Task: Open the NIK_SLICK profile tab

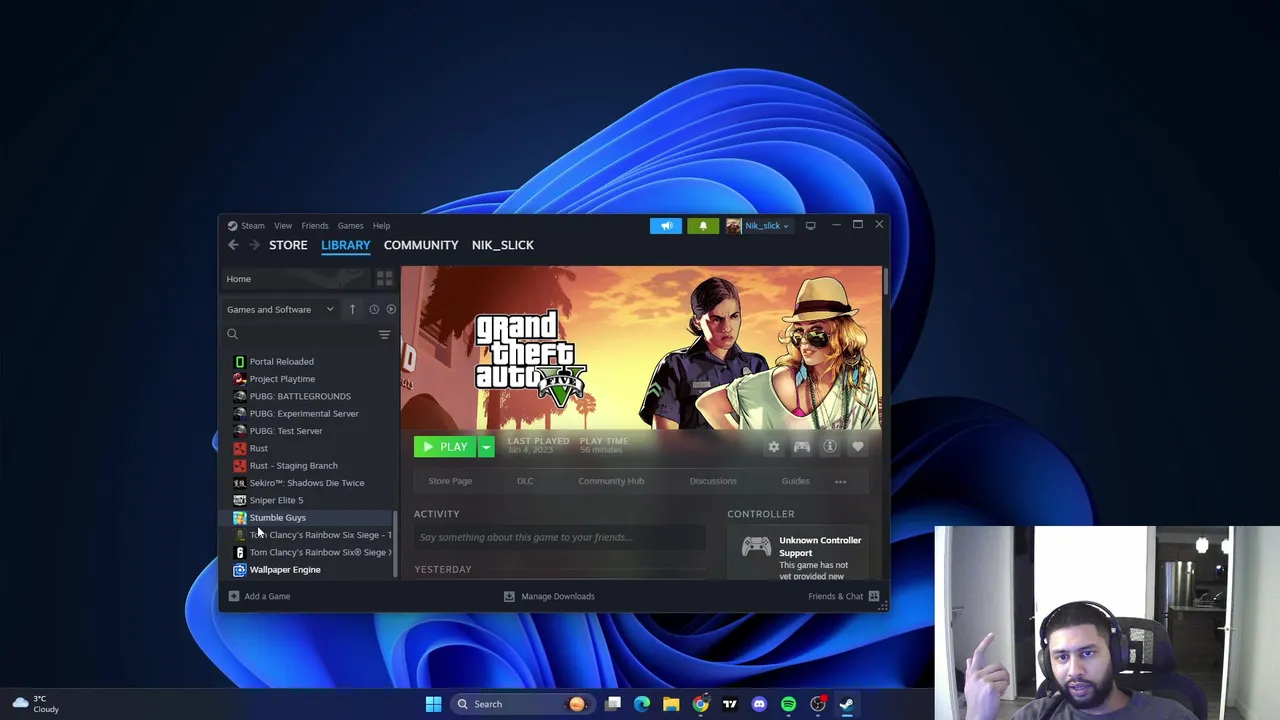Action: [x=503, y=245]
